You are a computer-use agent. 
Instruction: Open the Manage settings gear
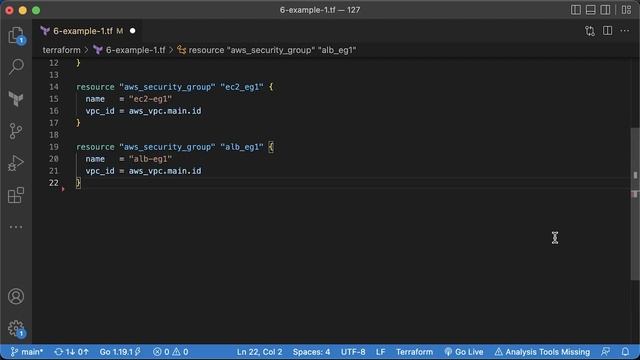tap(16, 328)
